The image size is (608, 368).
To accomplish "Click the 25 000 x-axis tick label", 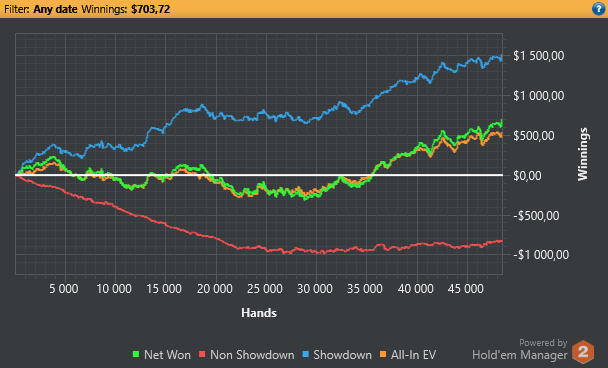I will click(265, 289).
